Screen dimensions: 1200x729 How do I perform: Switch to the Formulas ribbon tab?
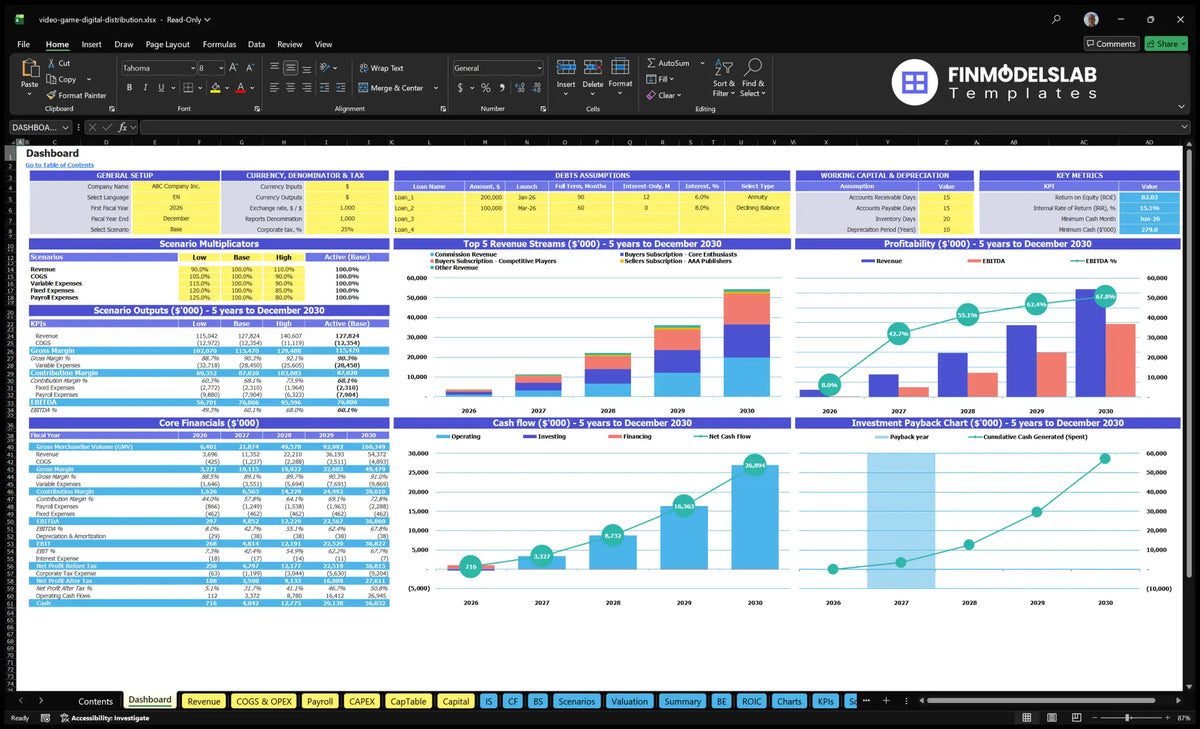[x=219, y=44]
